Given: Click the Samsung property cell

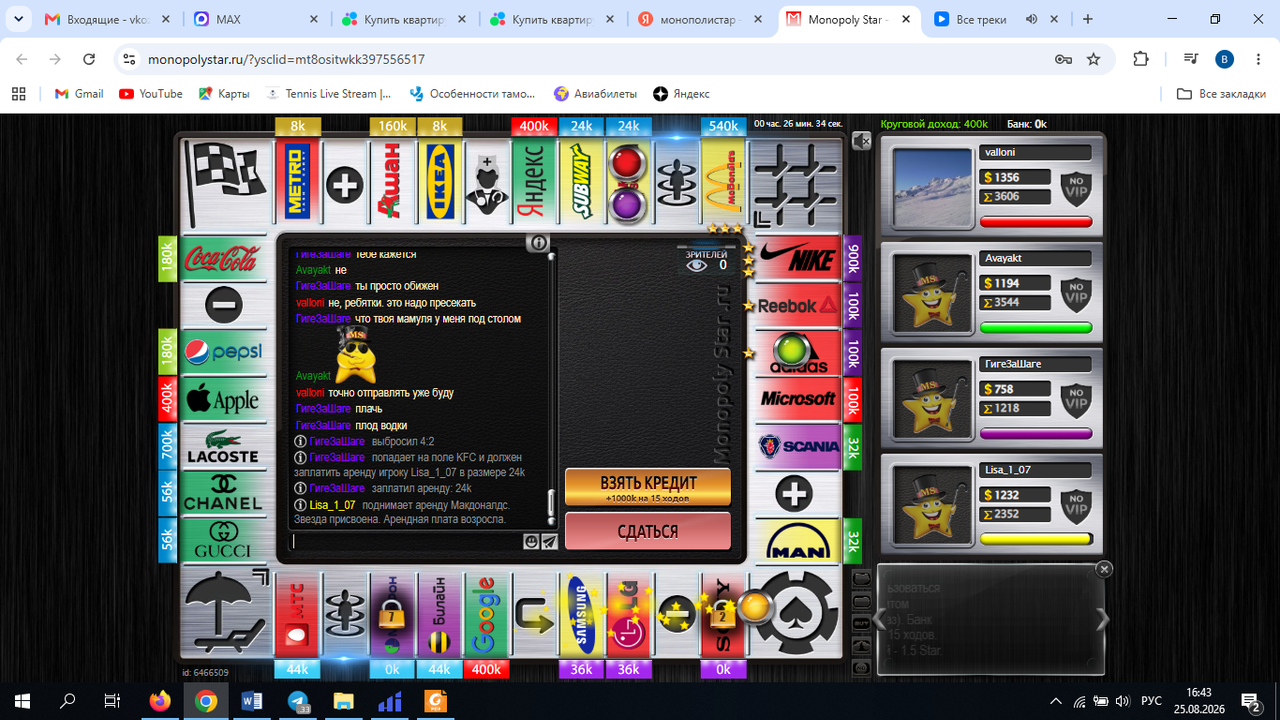Looking at the screenshot, I should pos(581,614).
